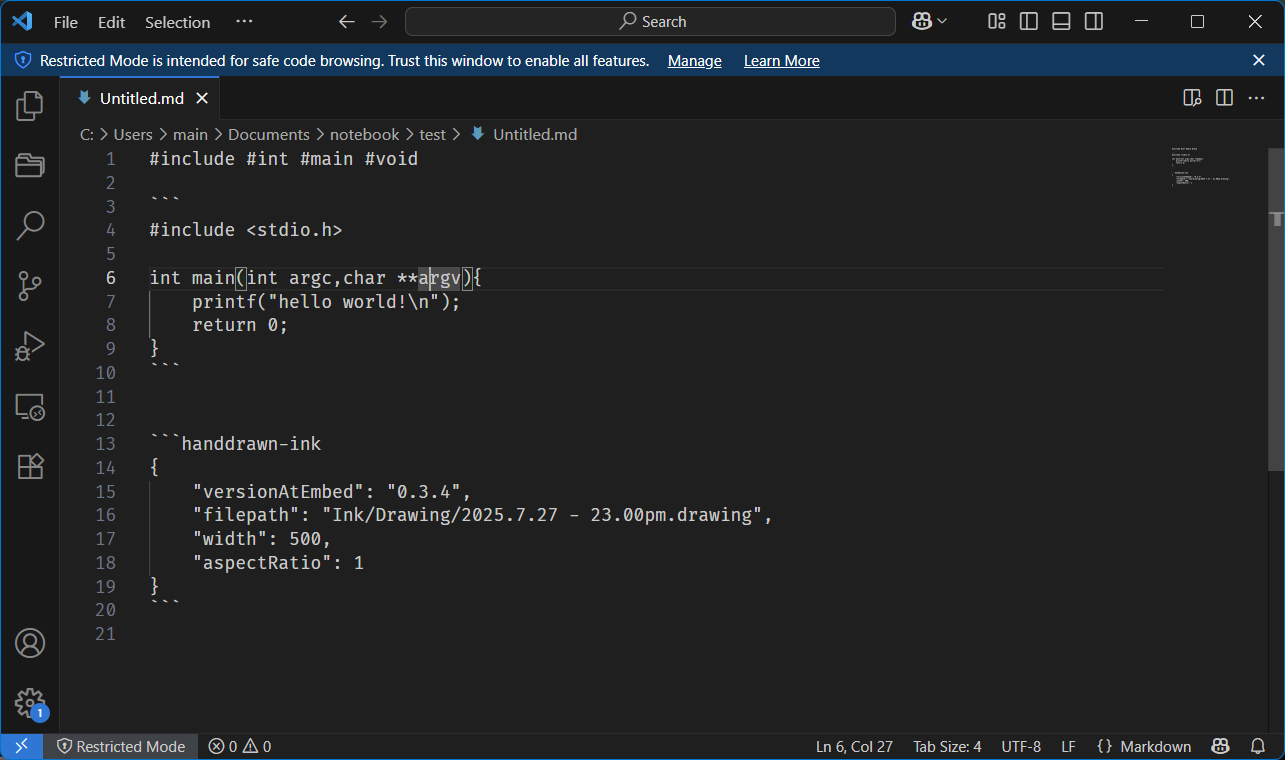Open editor More Actions ellipsis

pos(1255,97)
